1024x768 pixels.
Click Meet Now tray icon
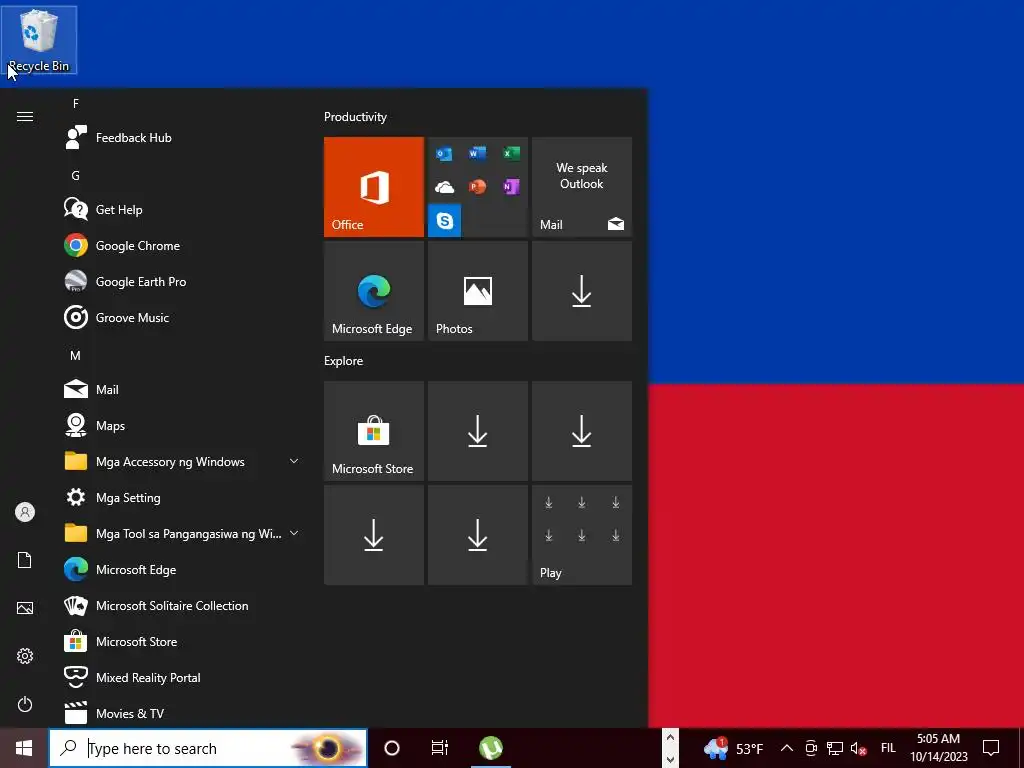[811, 748]
